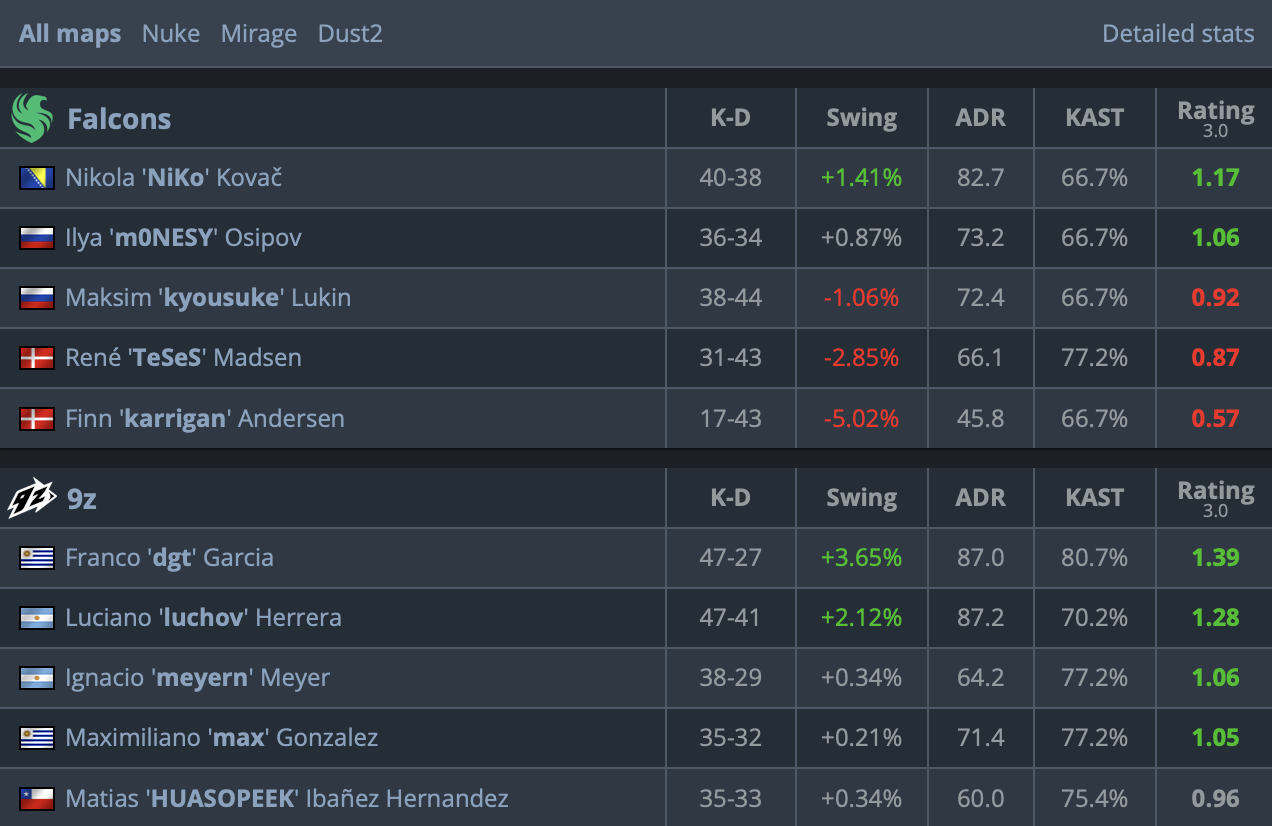Click dgt's Uruguayan flag icon

[37, 558]
